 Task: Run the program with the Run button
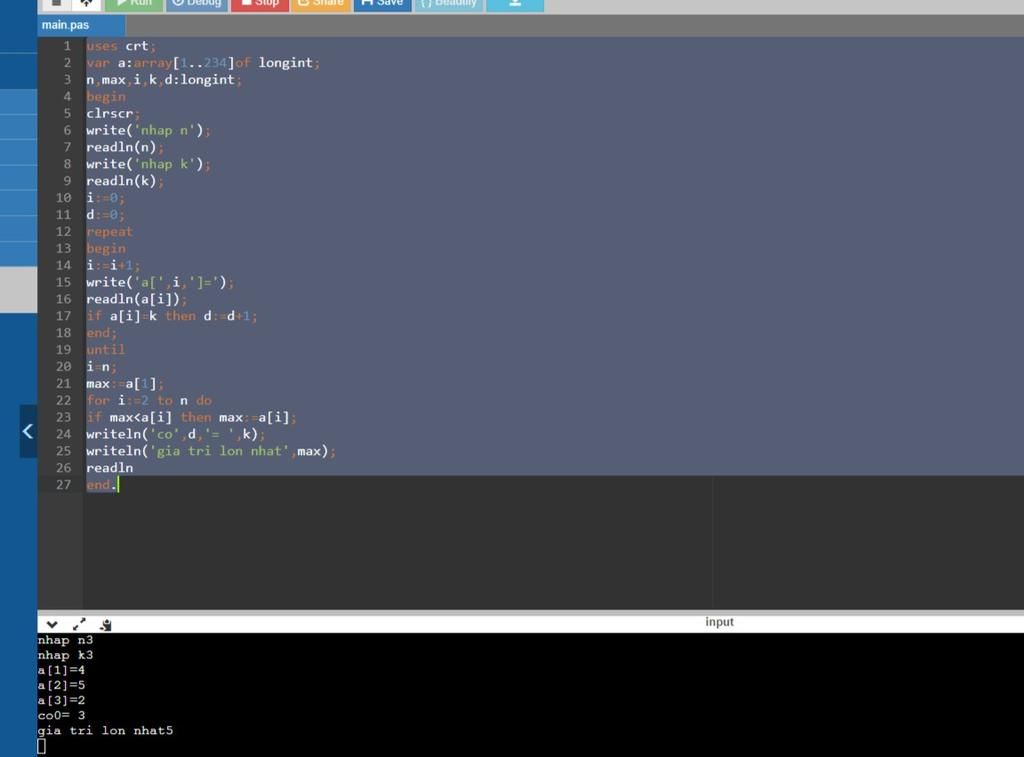pos(134,5)
